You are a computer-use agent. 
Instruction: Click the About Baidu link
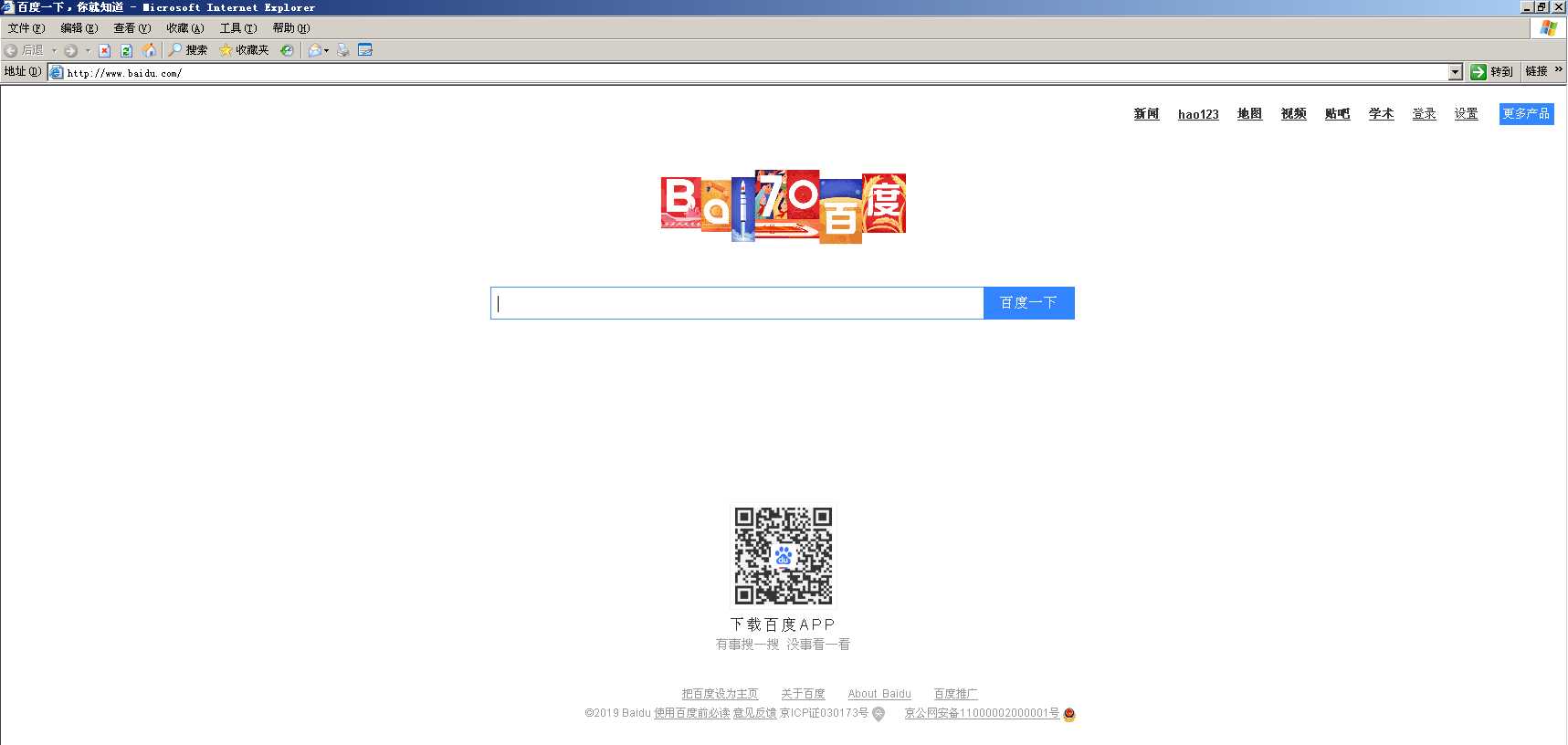(x=879, y=695)
